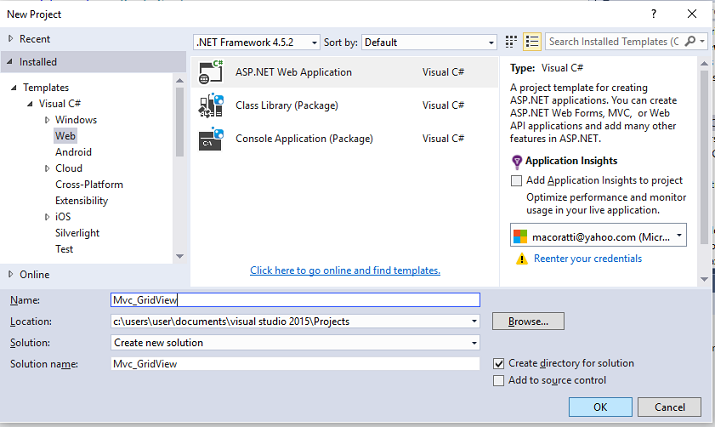Select 'Console Application (Package)' template name
Screen dimensions: 715x427
tap(304, 139)
